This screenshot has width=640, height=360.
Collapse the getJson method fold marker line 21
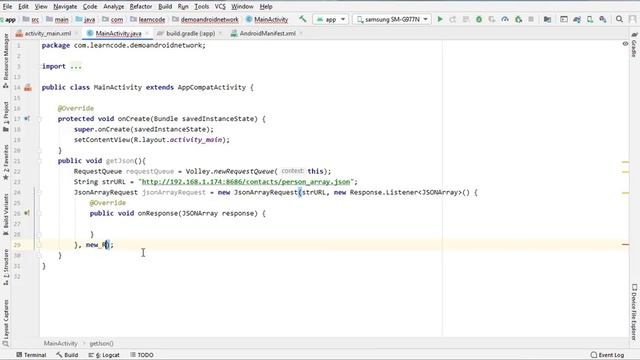tap(40, 161)
